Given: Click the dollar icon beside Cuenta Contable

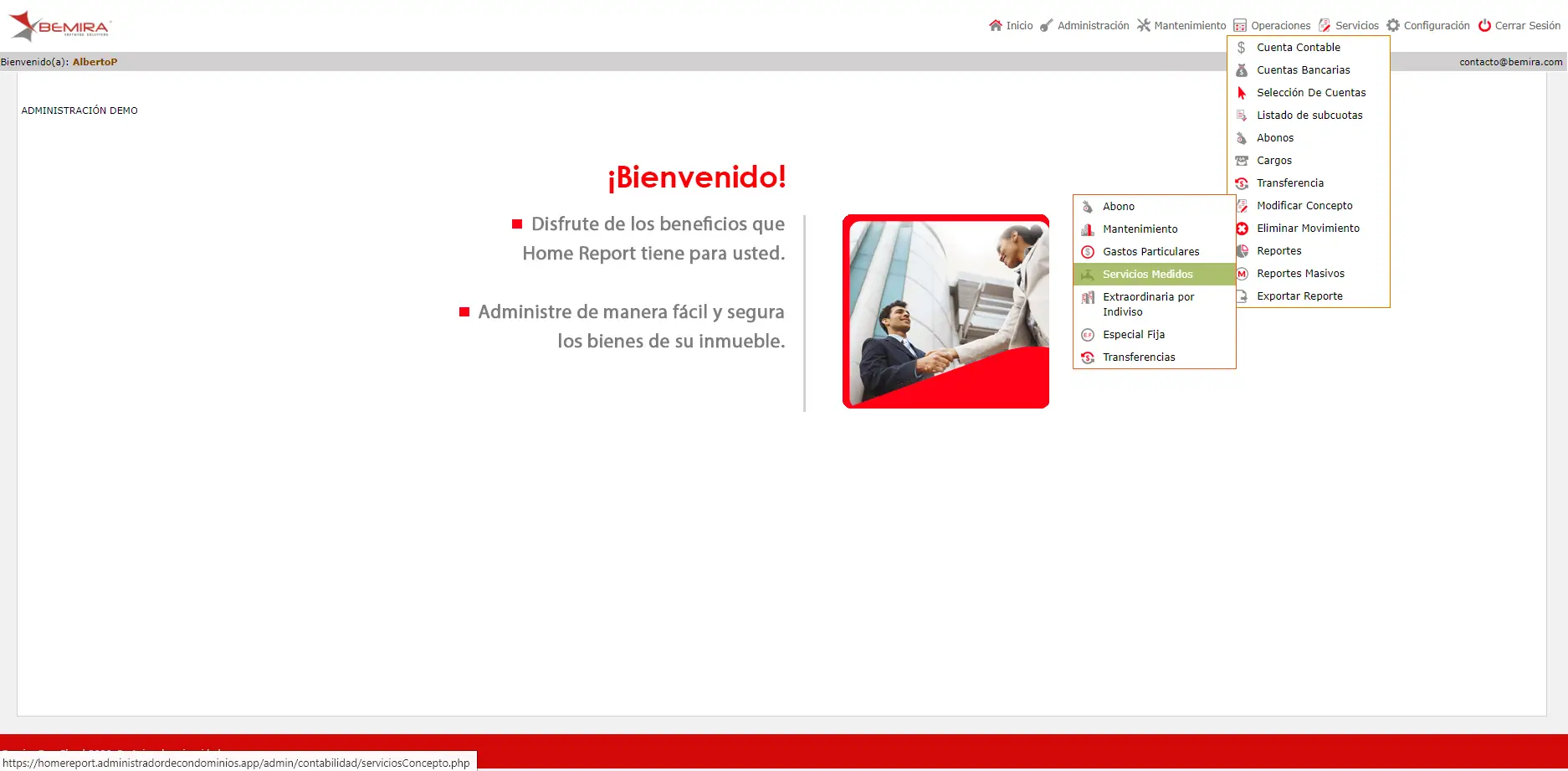Looking at the screenshot, I should point(1242,48).
